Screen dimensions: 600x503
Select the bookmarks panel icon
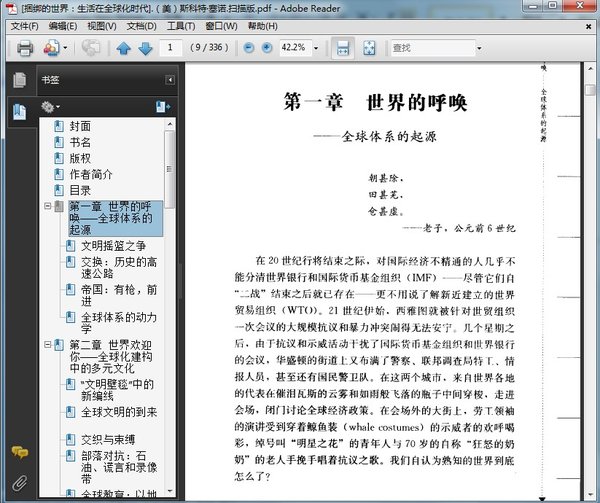click(x=20, y=112)
